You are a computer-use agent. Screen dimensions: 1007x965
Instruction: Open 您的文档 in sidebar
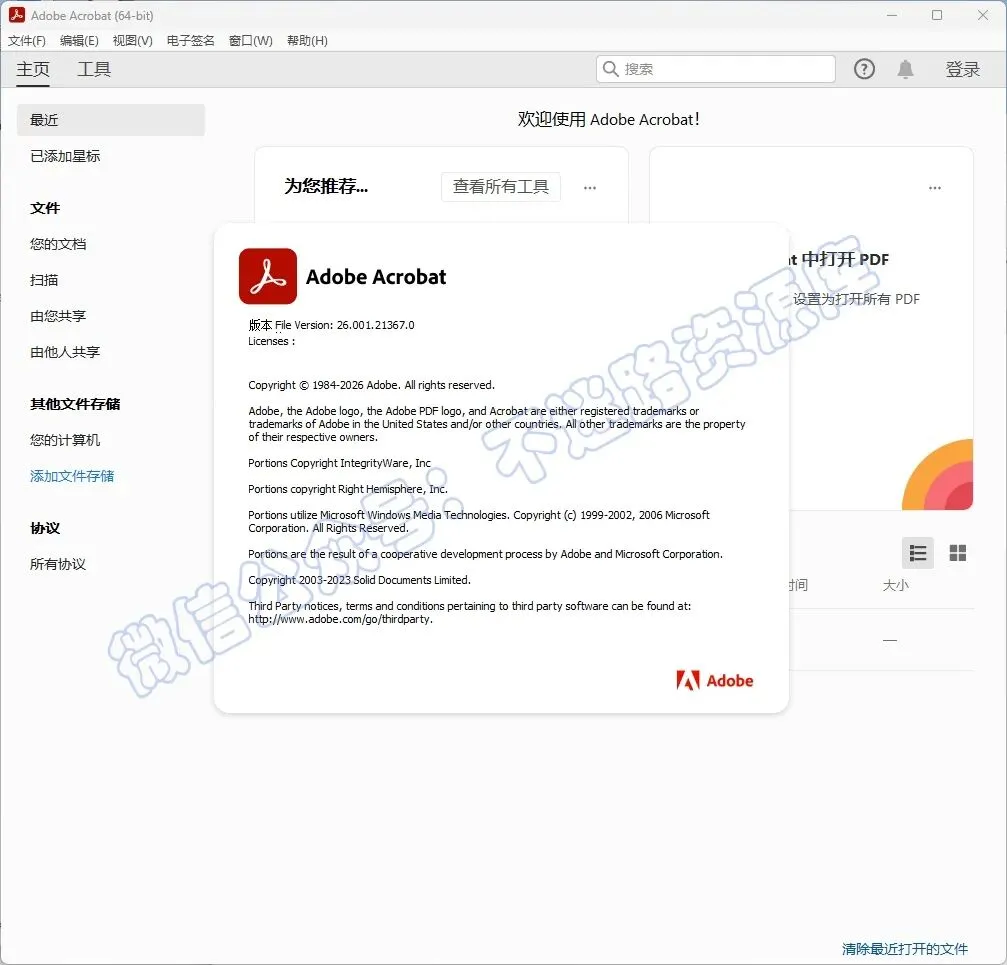58,244
